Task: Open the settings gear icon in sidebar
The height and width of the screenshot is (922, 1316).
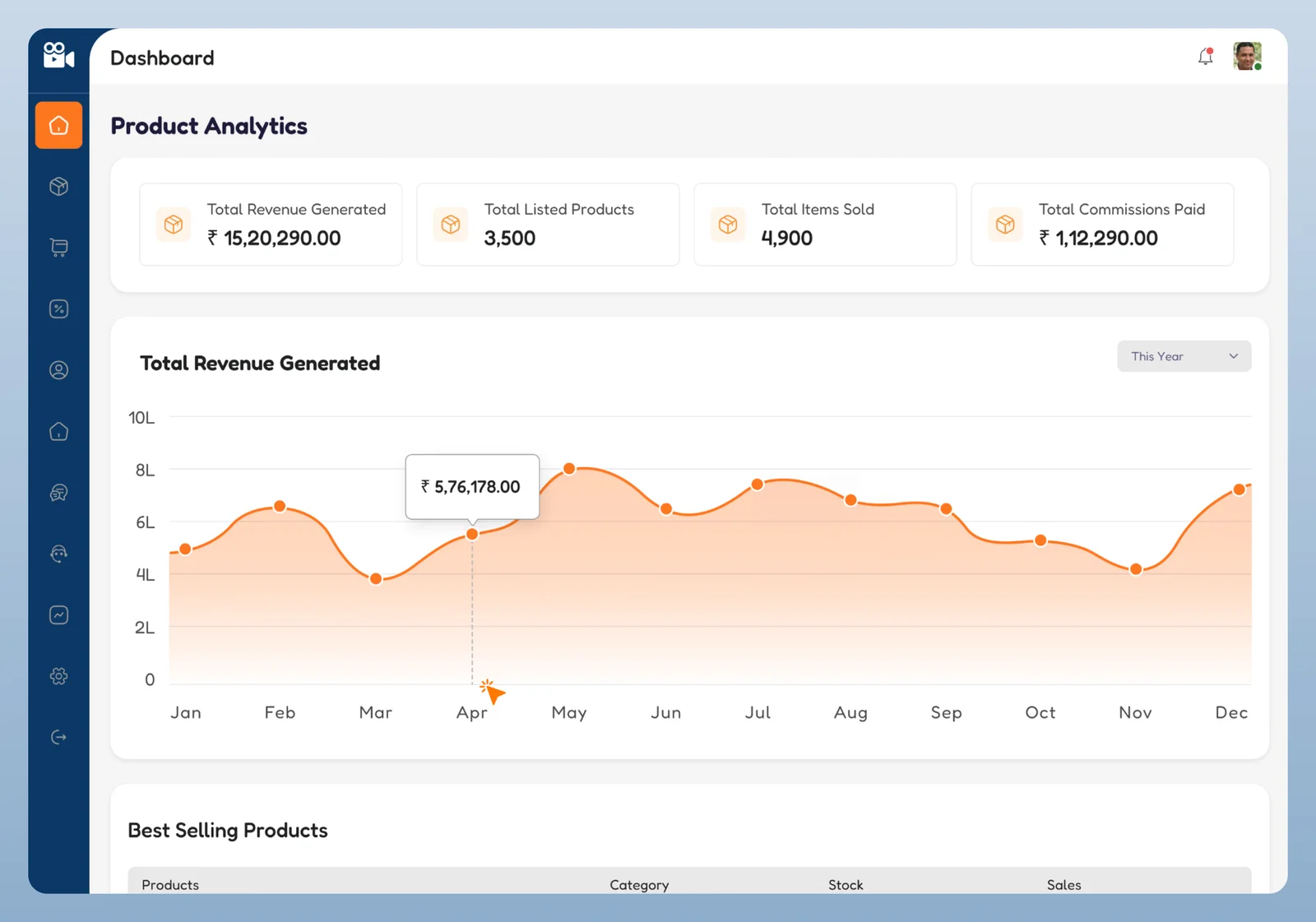Action: click(x=58, y=676)
